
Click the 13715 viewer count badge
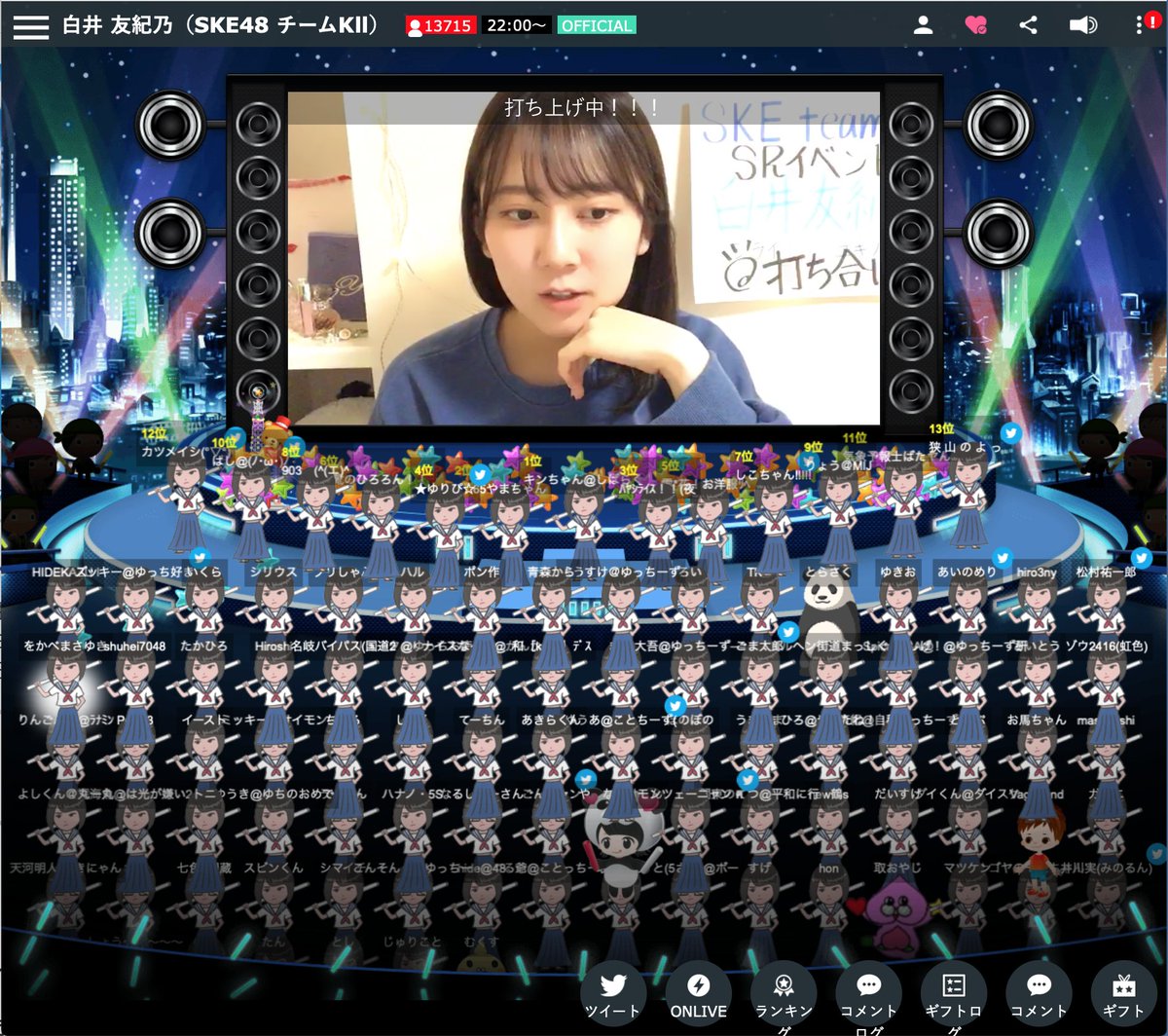(x=441, y=26)
